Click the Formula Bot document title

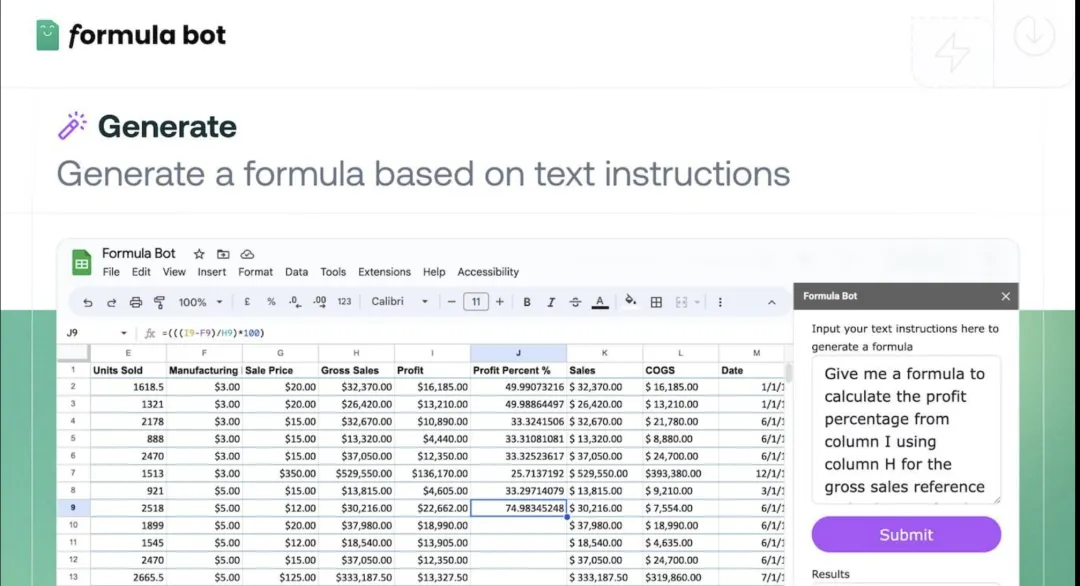tap(138, 253)
